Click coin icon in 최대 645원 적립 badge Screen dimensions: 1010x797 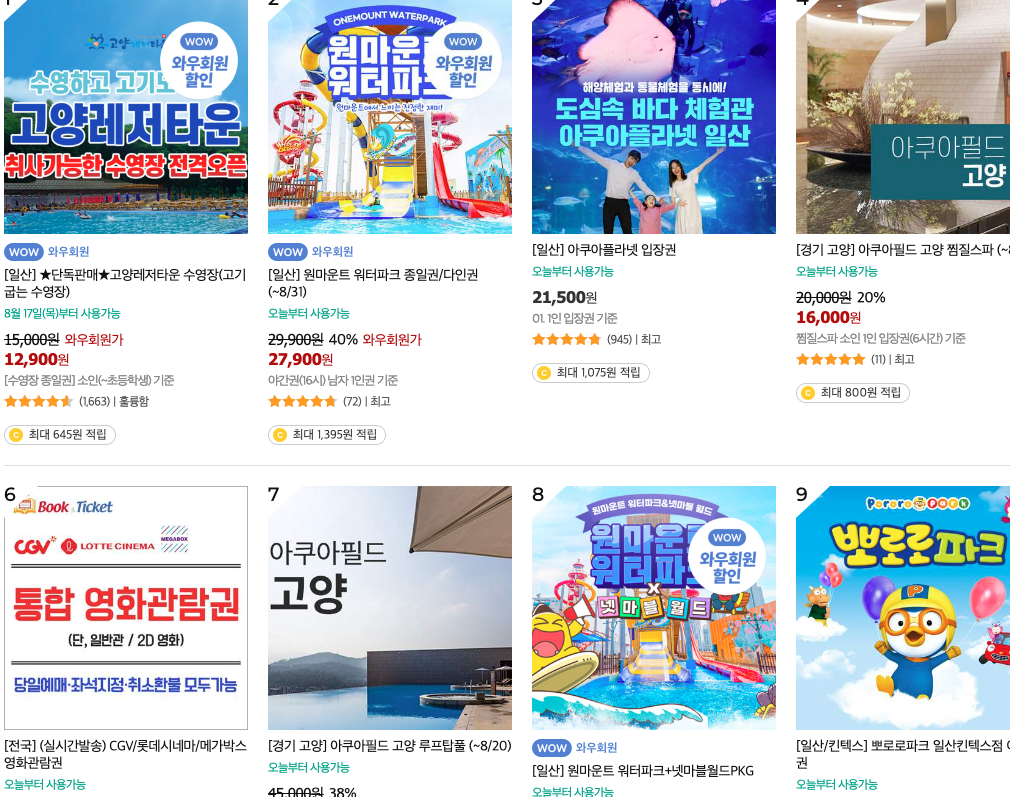coord(16,435)
